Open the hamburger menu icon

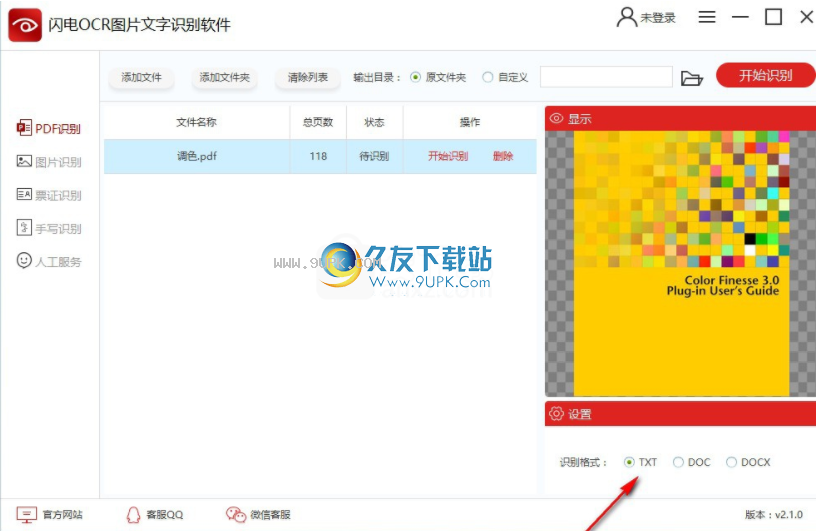pyautogui.click(x=707, y=17)
